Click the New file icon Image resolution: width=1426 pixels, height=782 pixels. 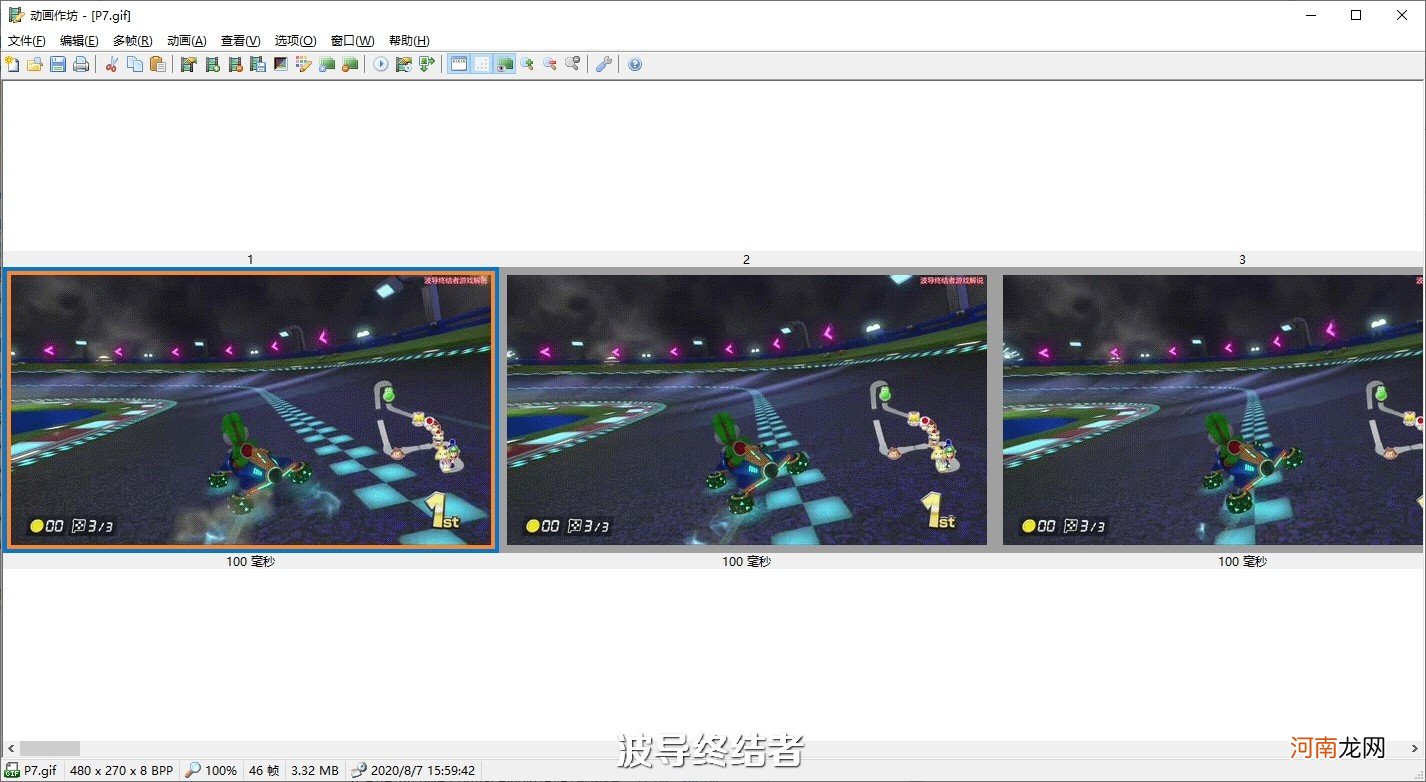click(12, 64)
